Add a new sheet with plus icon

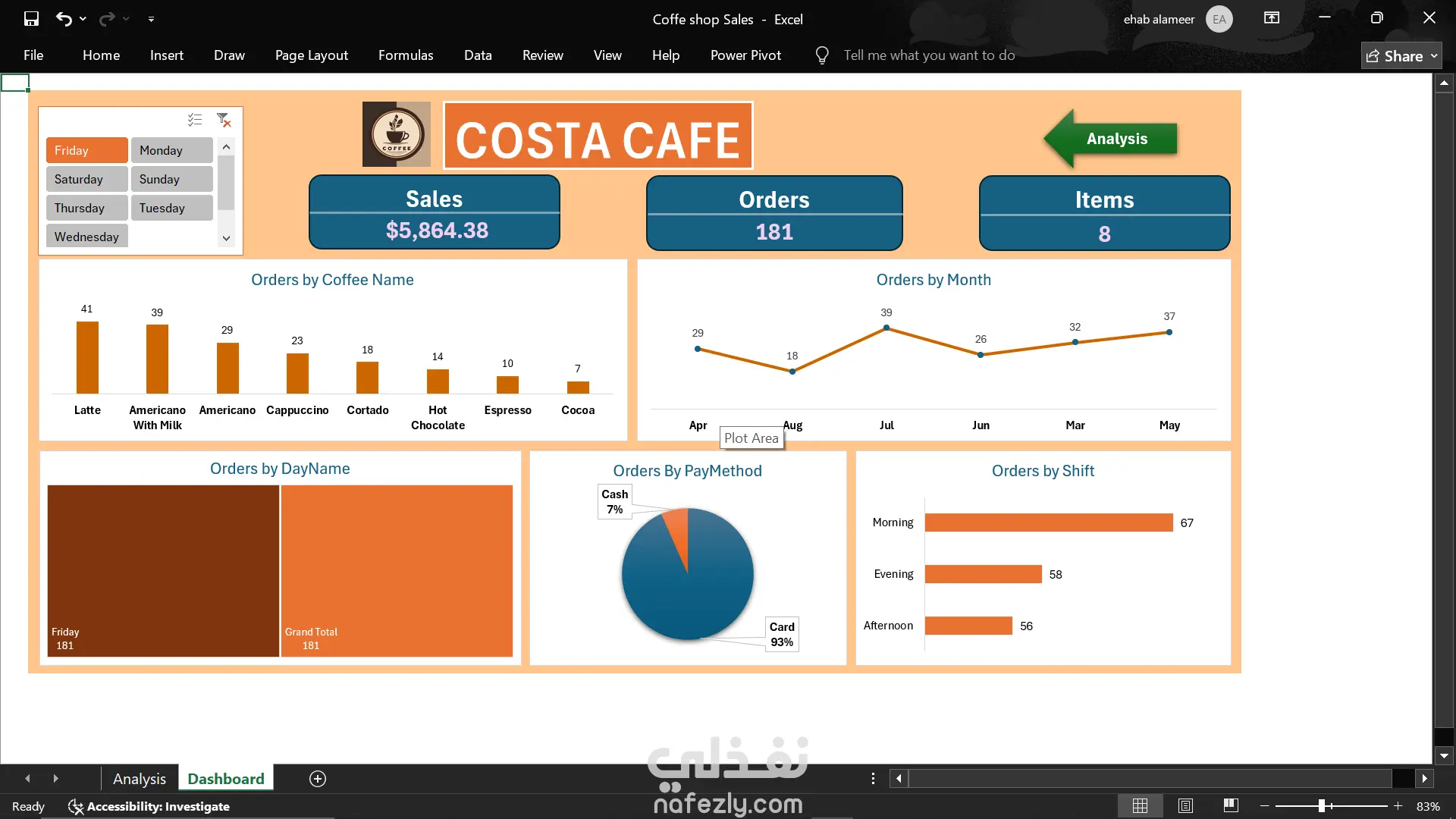pyautogui.click(x=318, y=779)
